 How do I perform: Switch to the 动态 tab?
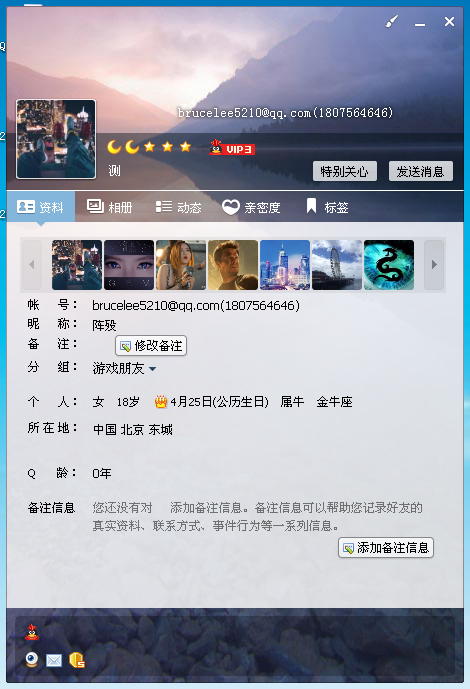coord(178,207)
